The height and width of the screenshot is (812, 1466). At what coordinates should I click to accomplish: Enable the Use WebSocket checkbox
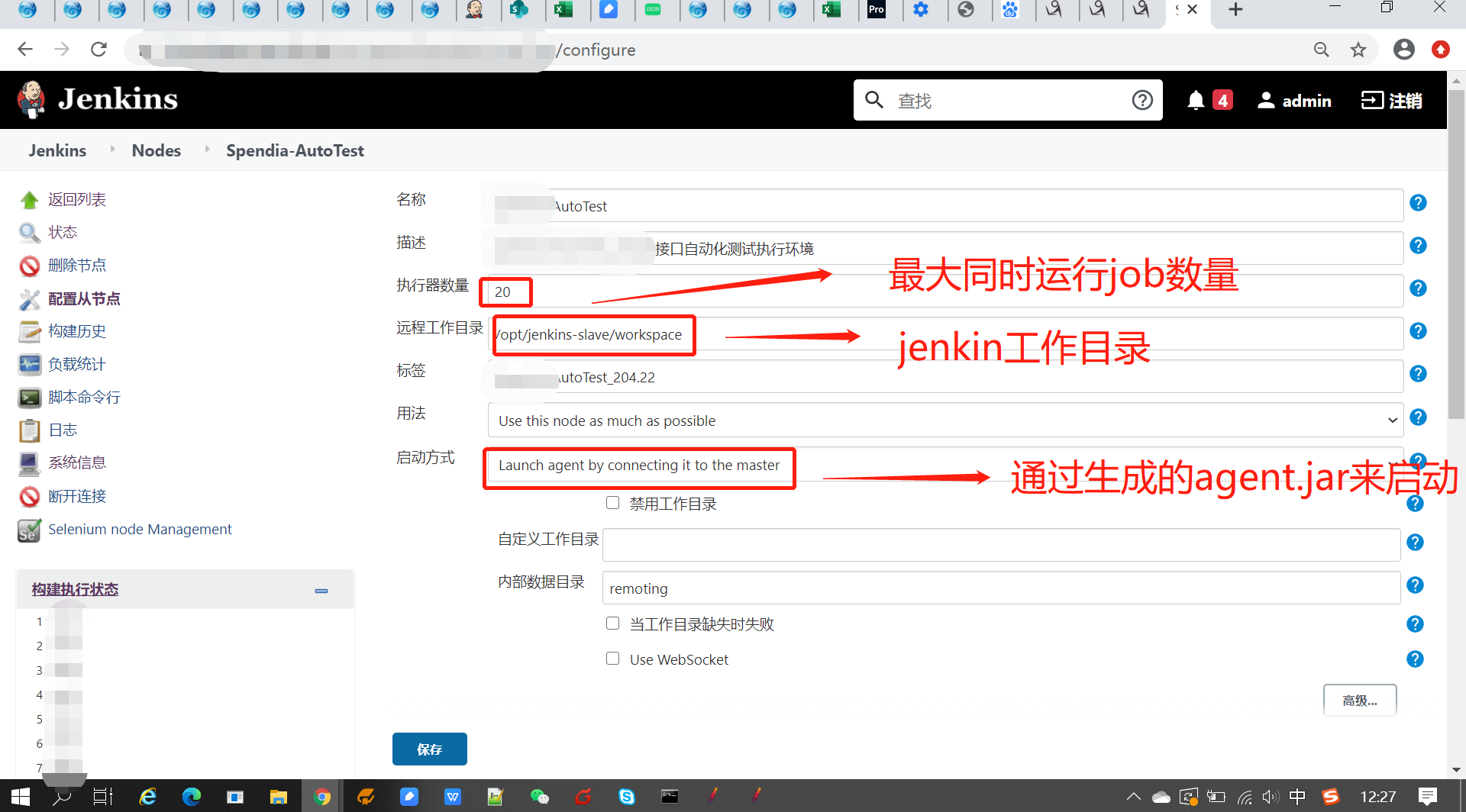pyautogui.click(x=612, y=658)
